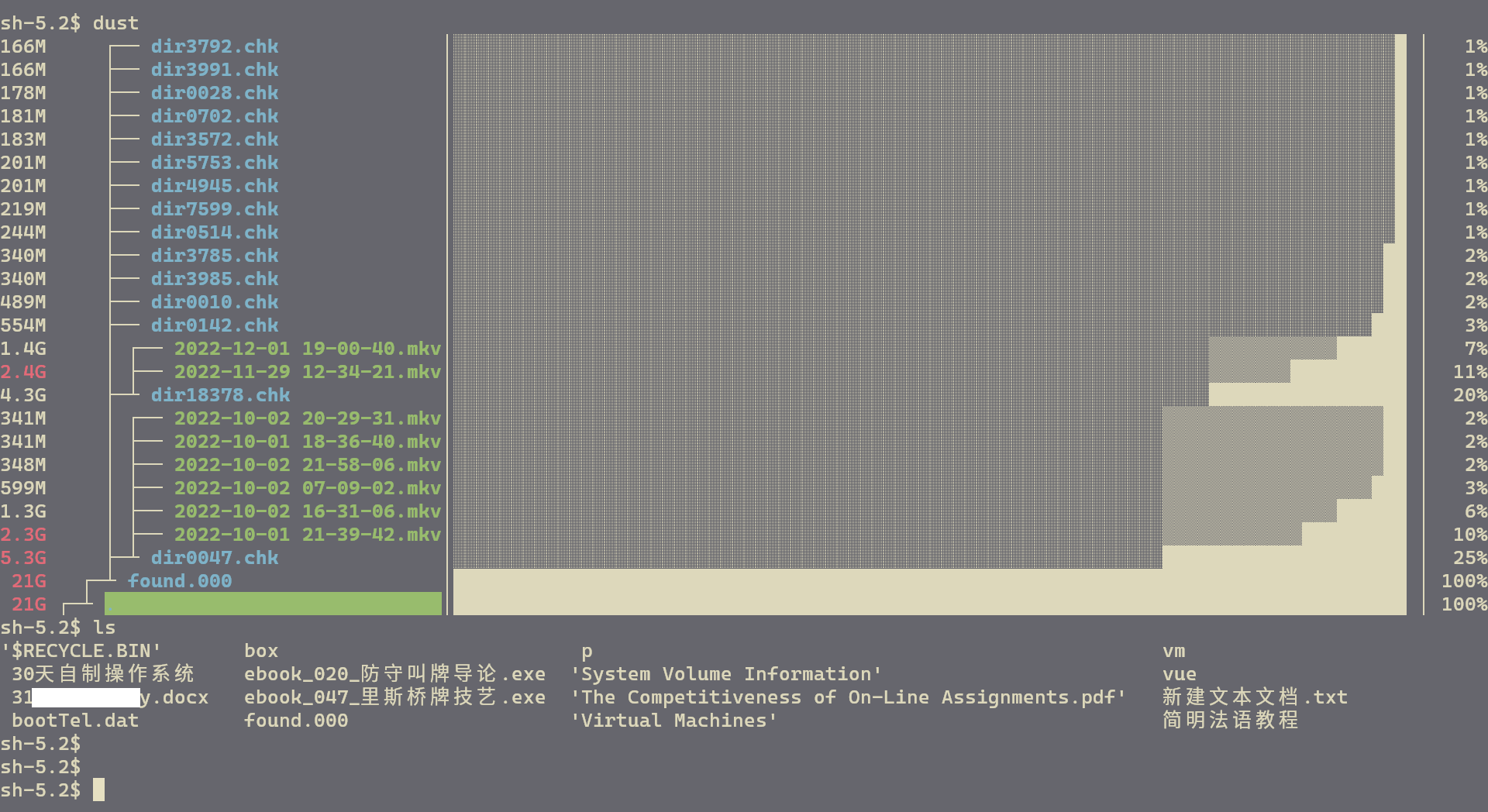Select the bootTel.dat file

pos(75,720)
